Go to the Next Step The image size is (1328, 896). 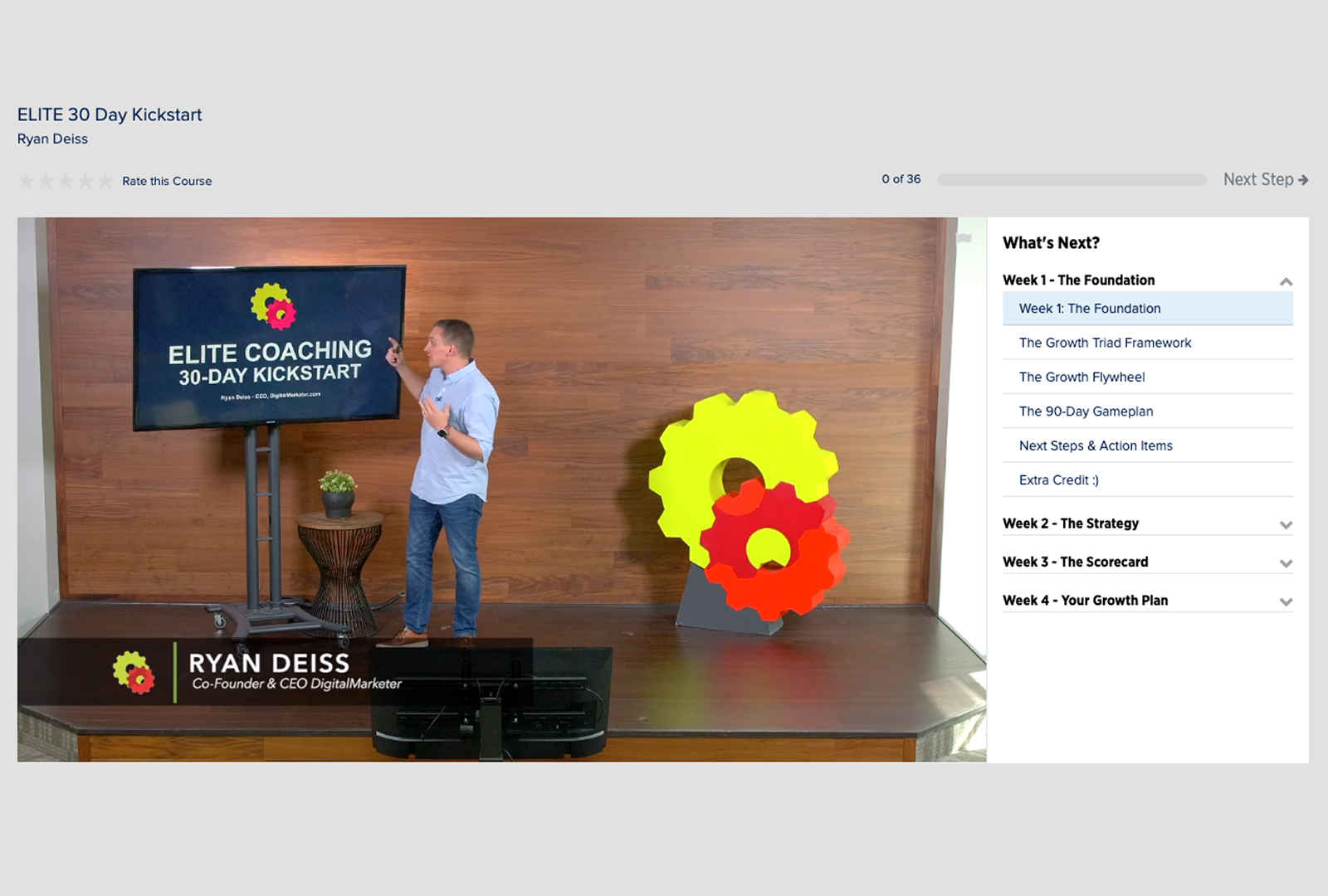click(x=1266, y=179)
